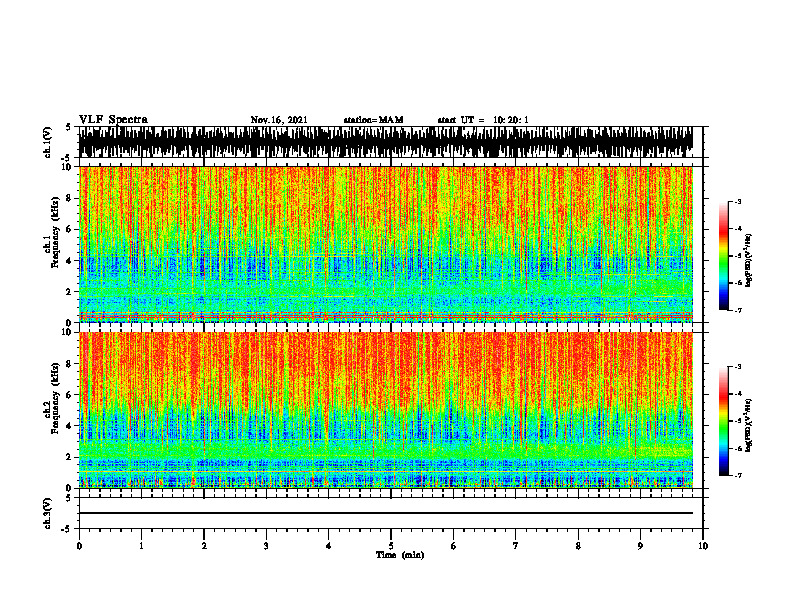Image resolution: width=792 pixels, height=612 pixels.
Task: Click the "-3" tick on ch.2 colorbar
Action: point(737,367)
